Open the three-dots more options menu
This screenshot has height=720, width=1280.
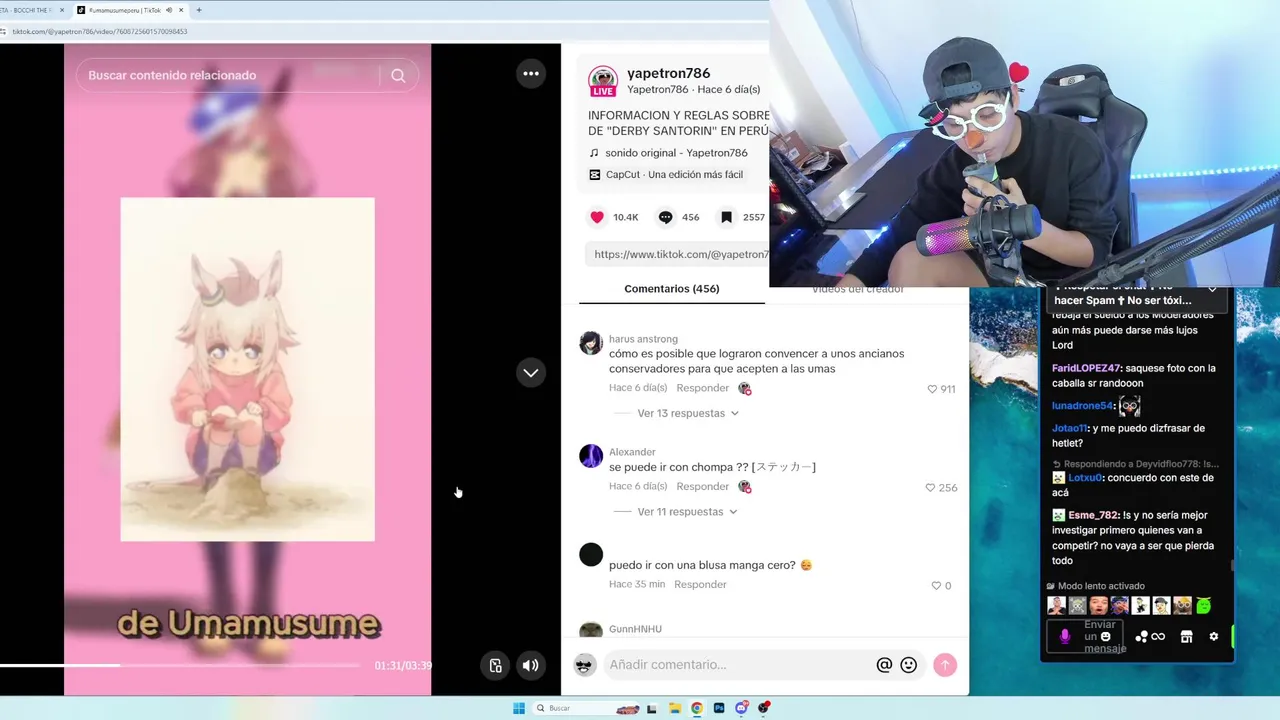[x=531, y=73]
